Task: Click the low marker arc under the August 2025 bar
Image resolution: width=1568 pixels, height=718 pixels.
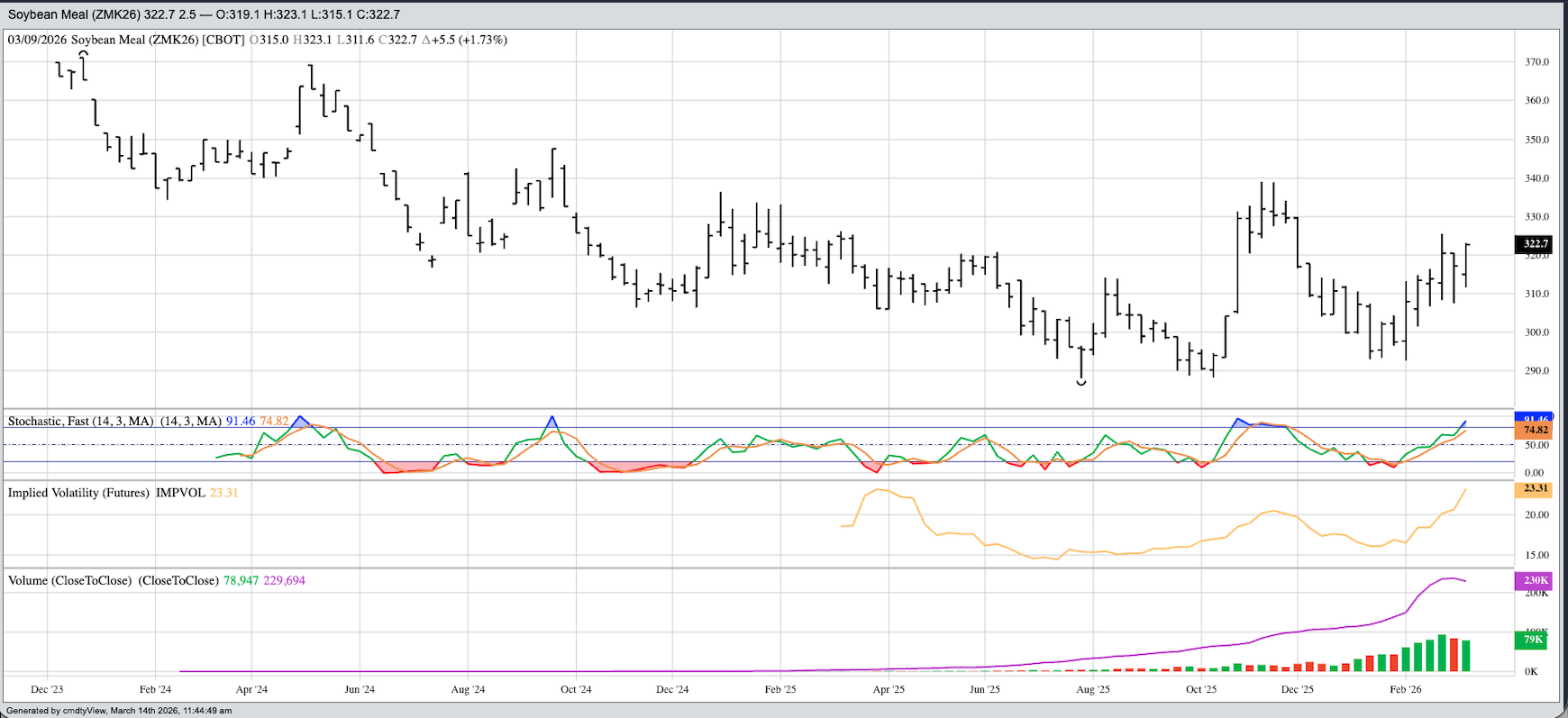Action: pos(1081,384)
